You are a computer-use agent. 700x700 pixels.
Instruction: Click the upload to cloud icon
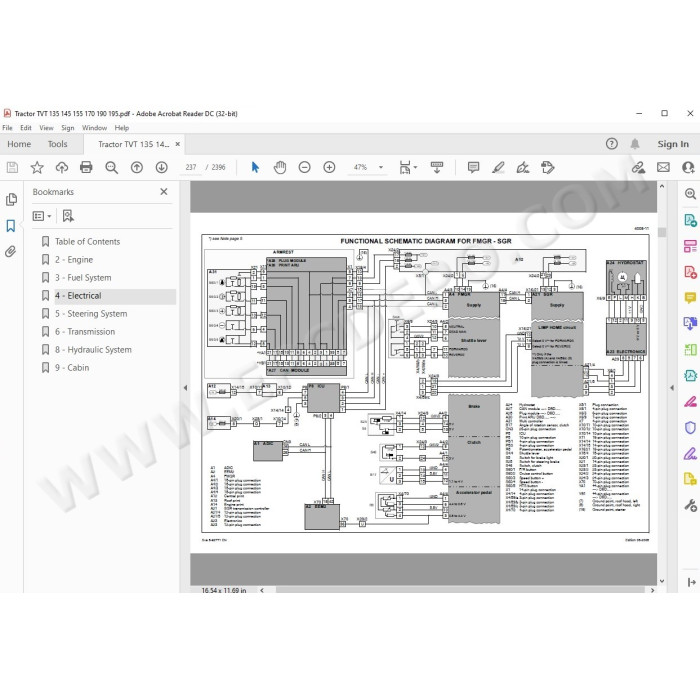tap(62, 167)
